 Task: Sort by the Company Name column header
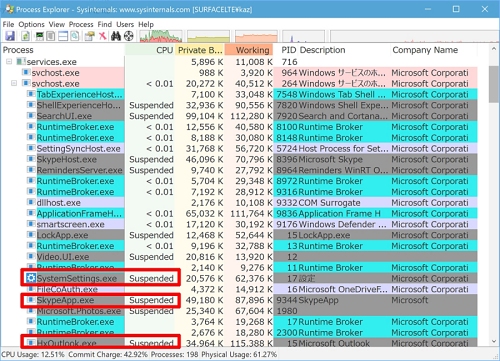(433, 50)
